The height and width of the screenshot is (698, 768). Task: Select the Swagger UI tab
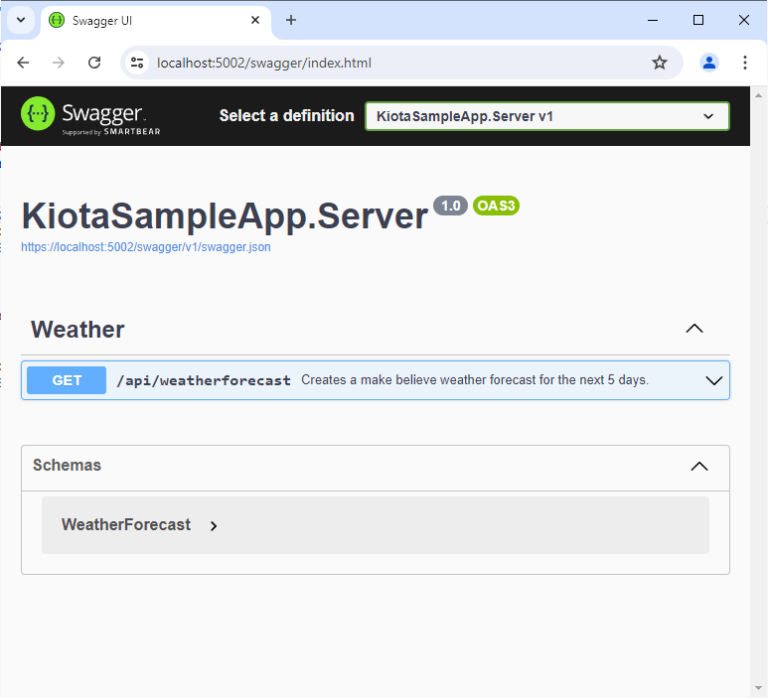click(x=155, y=21)
